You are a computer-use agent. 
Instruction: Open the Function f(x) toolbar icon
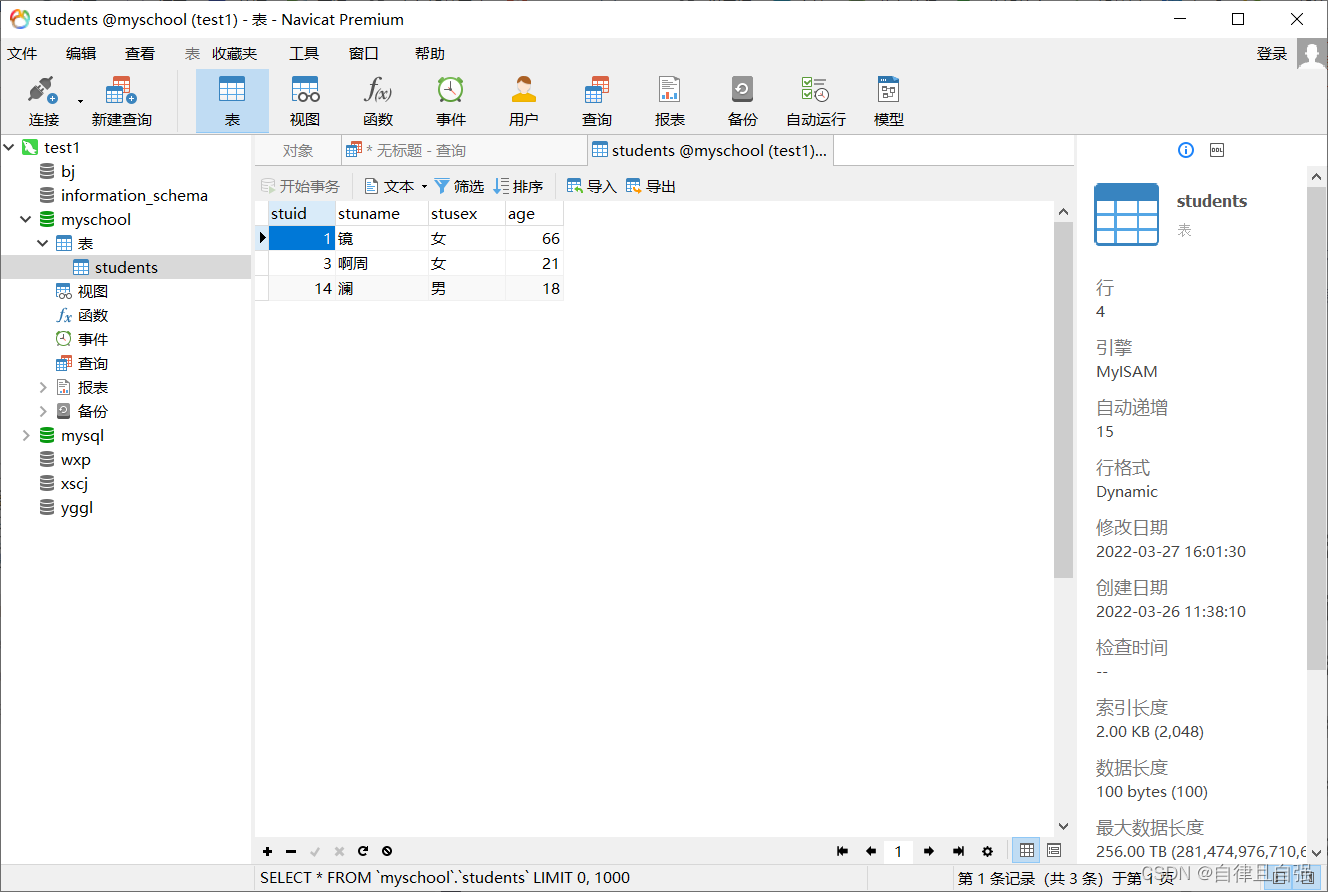point(378,90)
